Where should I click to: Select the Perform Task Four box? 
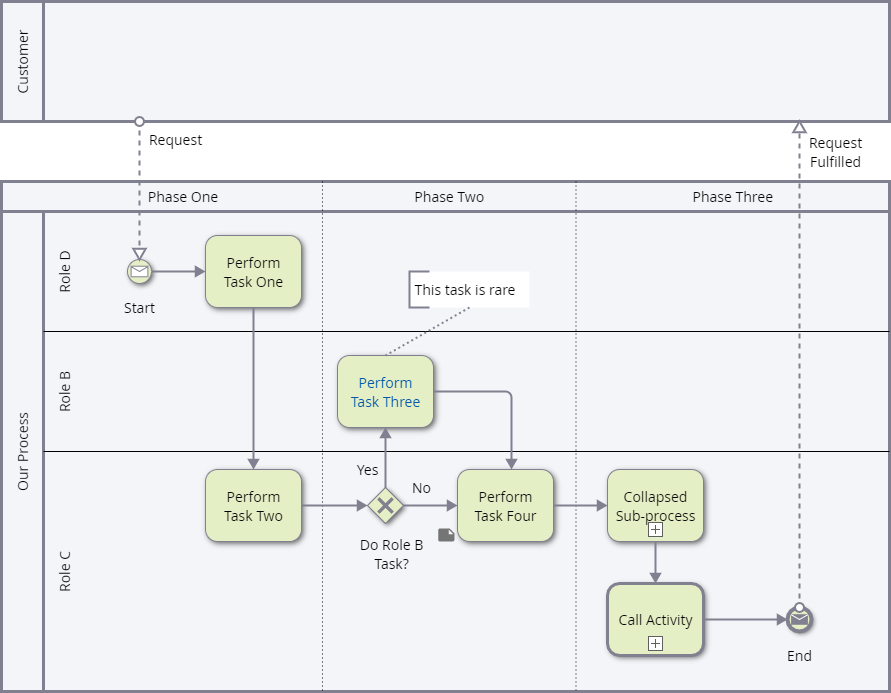click(x=505, y=506)
